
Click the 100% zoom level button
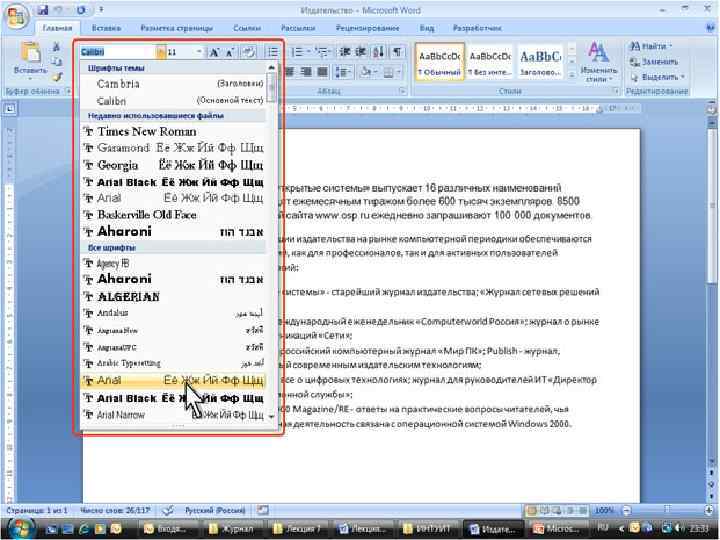coord(605,510)
